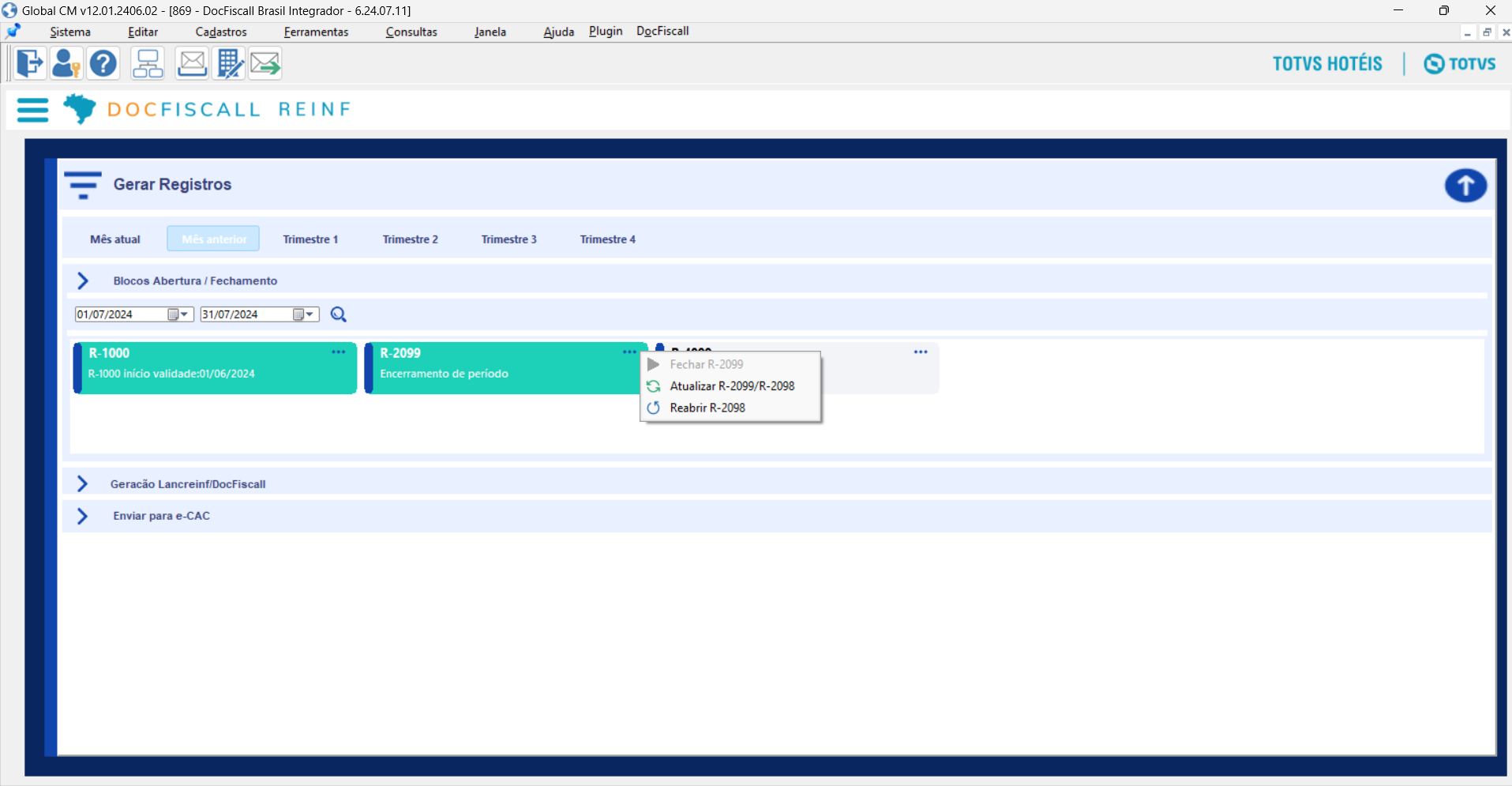
Task: Select the Mês anterior tab
Action: pos(213,239)
